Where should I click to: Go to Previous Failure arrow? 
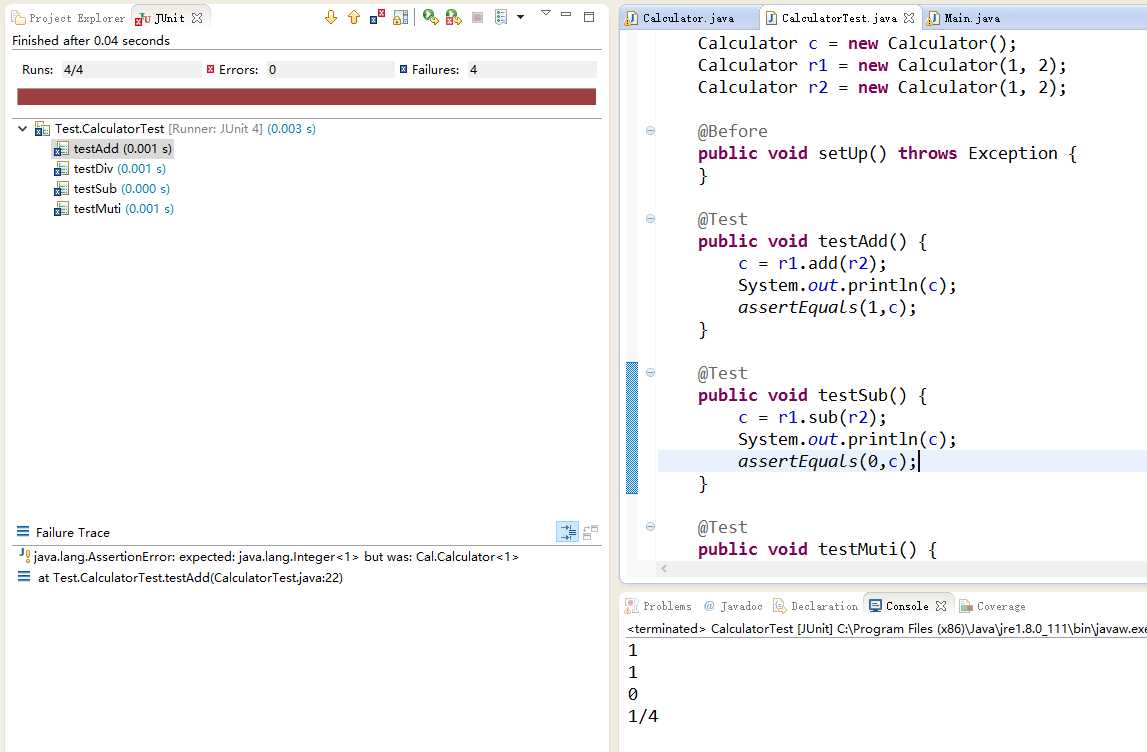pos(354,18)
